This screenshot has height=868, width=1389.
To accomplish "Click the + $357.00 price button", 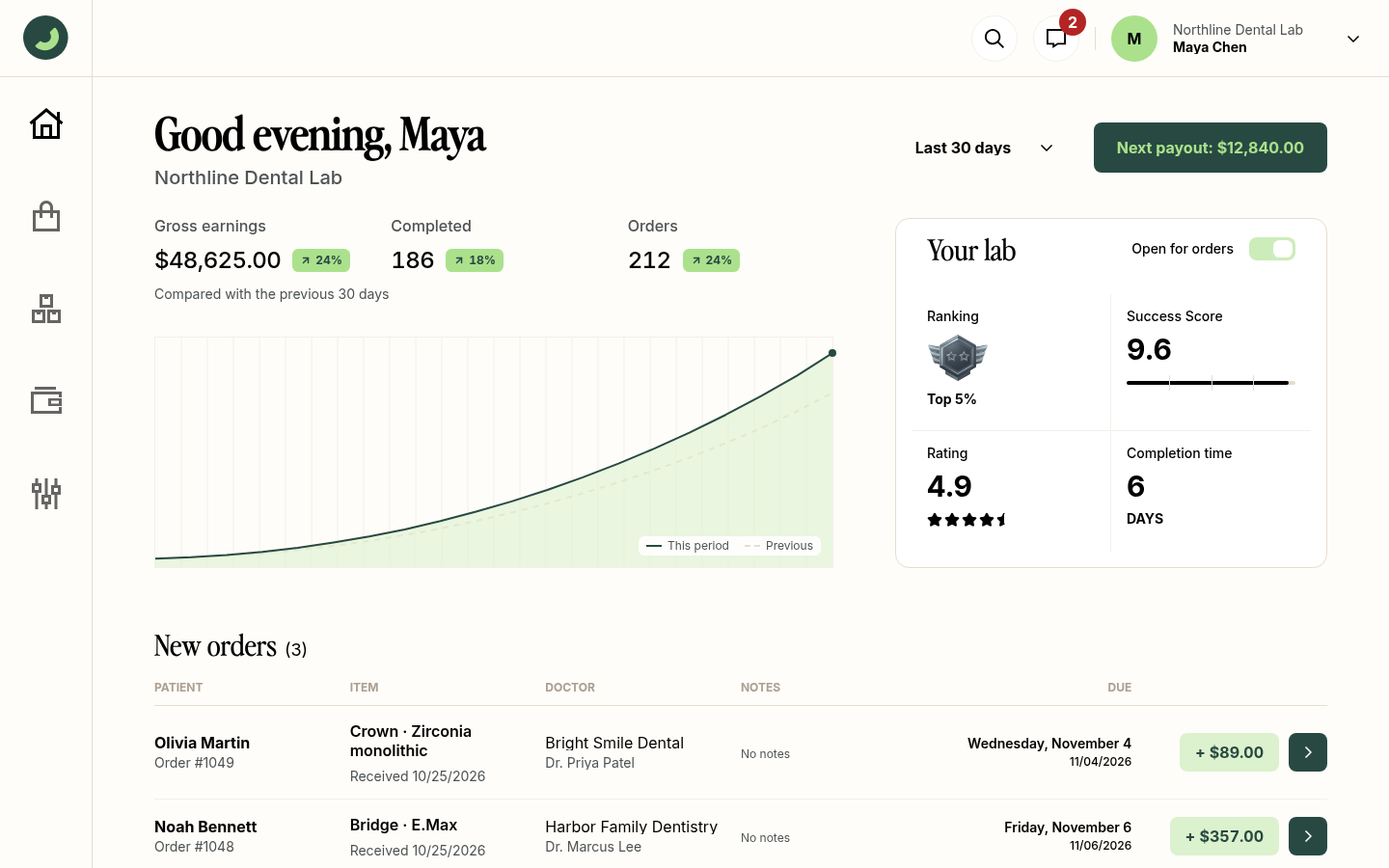I will 1224,836.
